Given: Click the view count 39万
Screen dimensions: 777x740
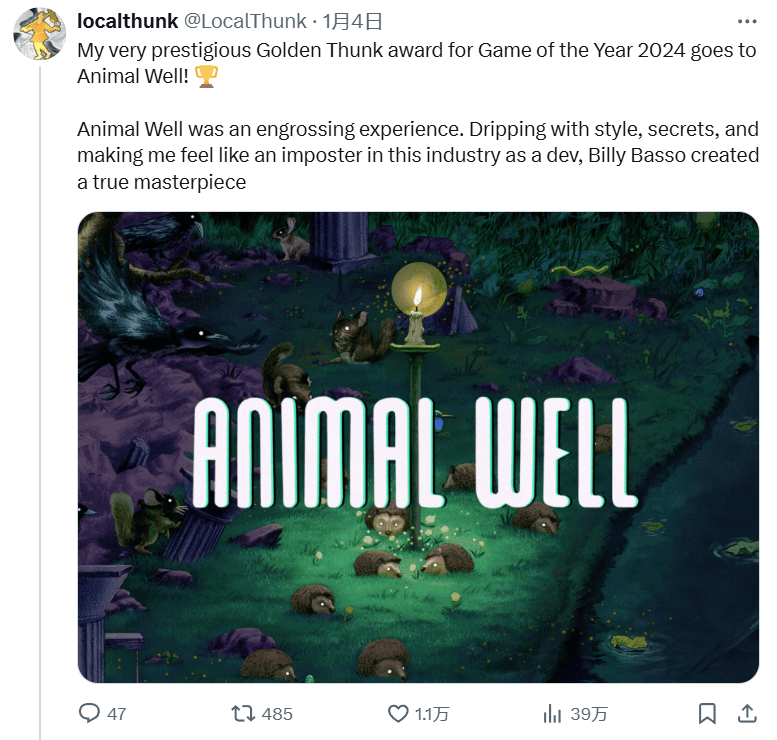Looking at the screenshot, I should pos(589,714).
